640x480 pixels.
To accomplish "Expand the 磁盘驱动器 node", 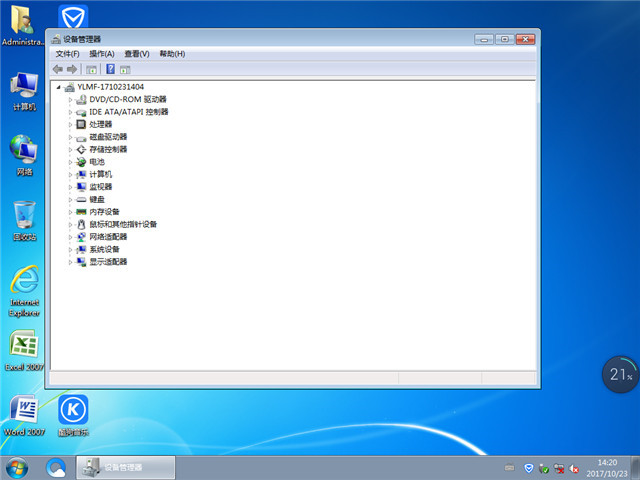I will (x=70, y=137).
